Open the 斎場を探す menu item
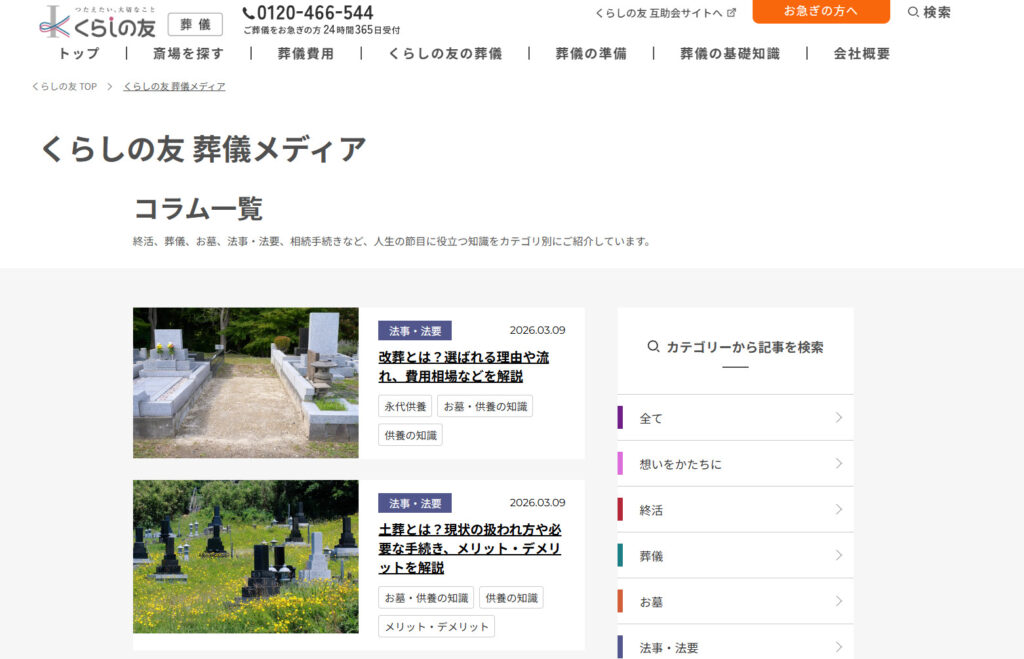This screenshot has height=659, width=1024. point(189,54)
